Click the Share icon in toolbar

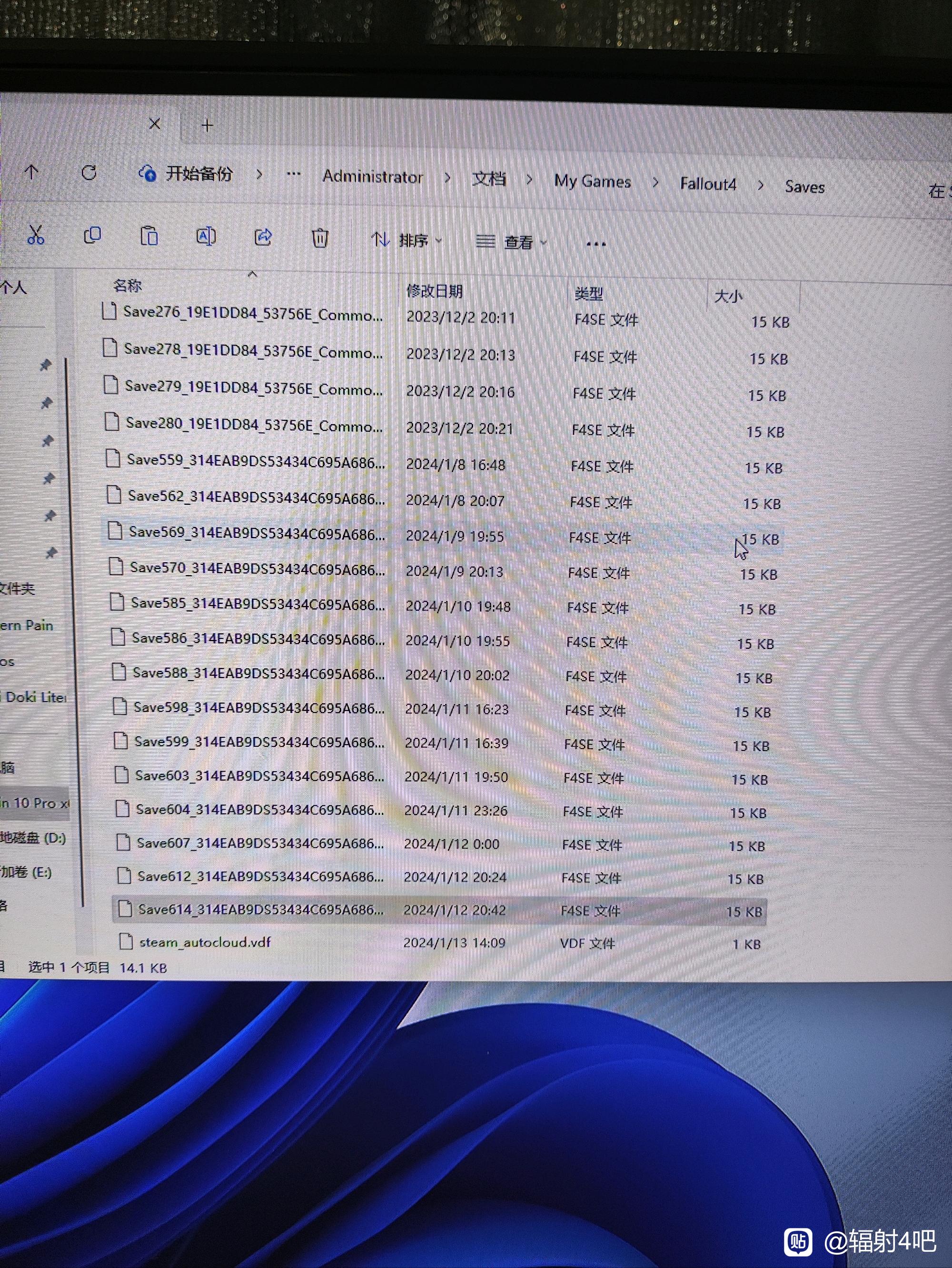(263, 237)
